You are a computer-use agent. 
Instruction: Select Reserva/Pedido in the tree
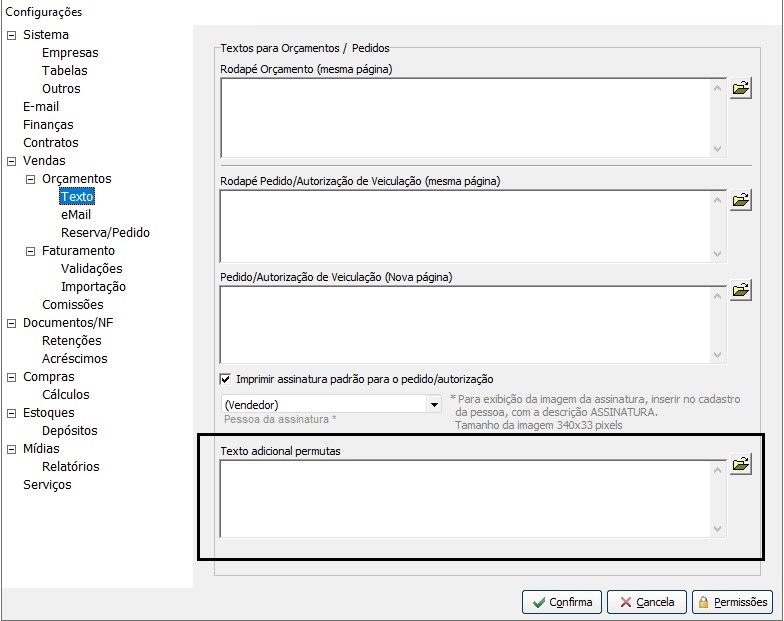pyautogui.click(x=105, y=233)
